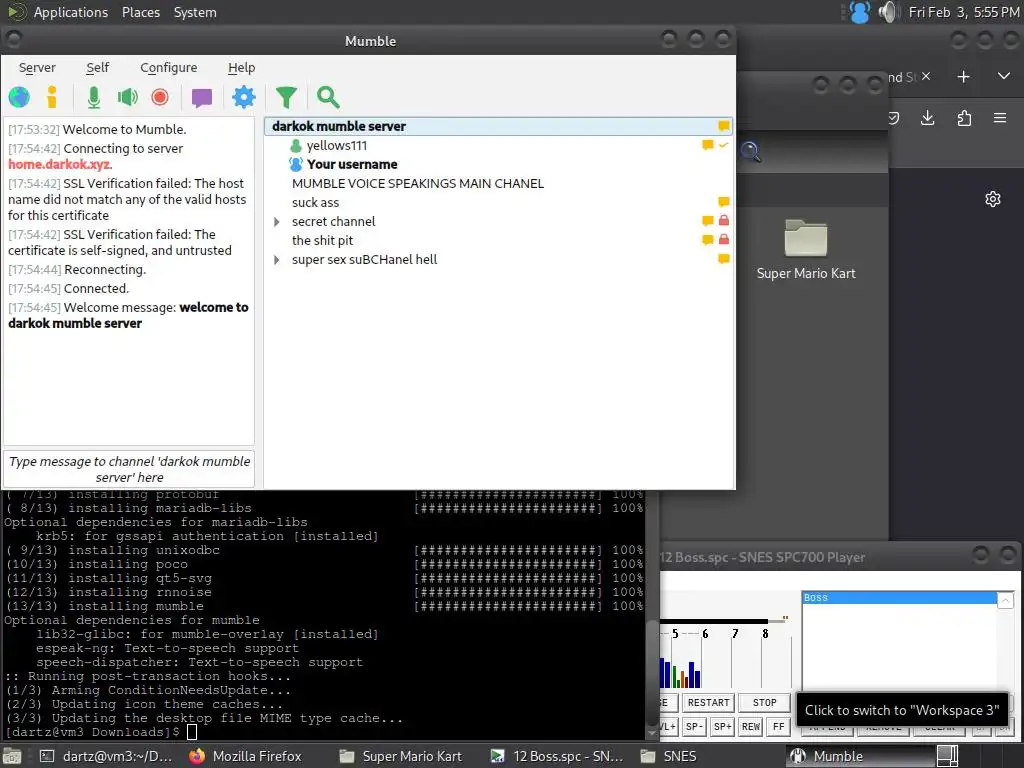Focus the 'Type message to channel' input box
Viewport: 1024px width, 768px height.
pos(129,469)
